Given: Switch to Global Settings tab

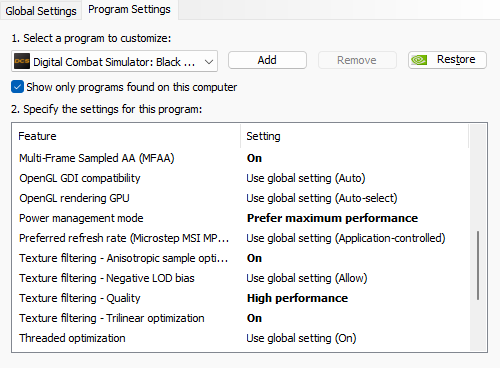Looking at the screenshot, I should pos(41,11).
